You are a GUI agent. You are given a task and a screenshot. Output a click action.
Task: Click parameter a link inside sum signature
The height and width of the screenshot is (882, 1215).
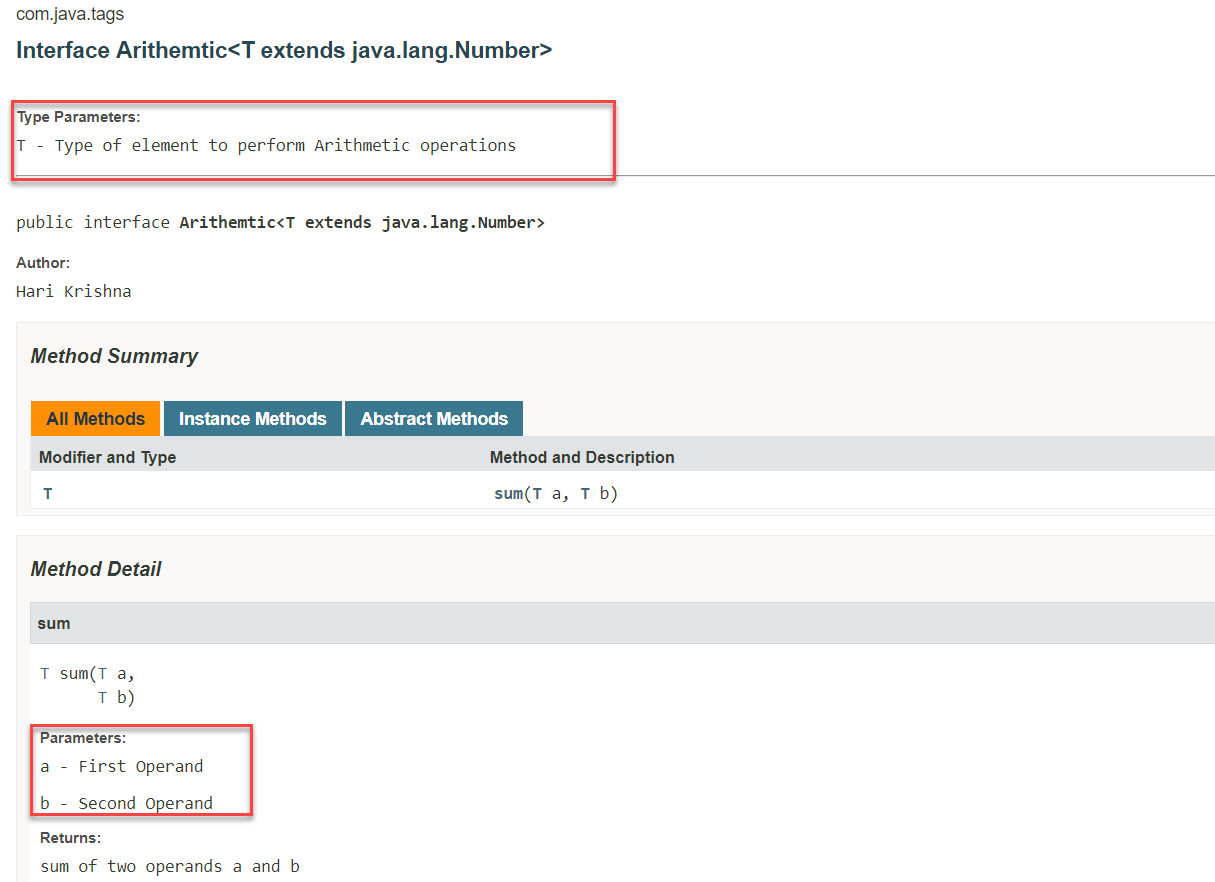coord(120,673)
